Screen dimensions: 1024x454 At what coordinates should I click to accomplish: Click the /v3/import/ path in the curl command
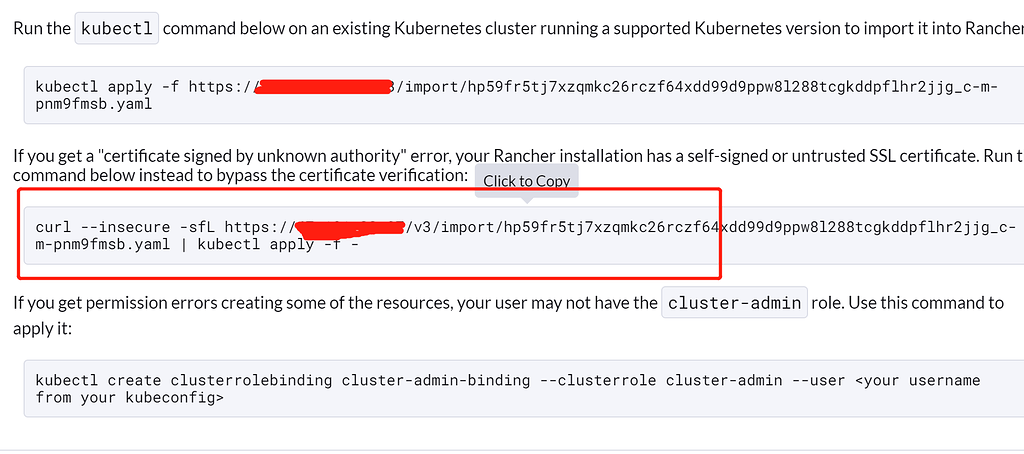coord(451,228)
